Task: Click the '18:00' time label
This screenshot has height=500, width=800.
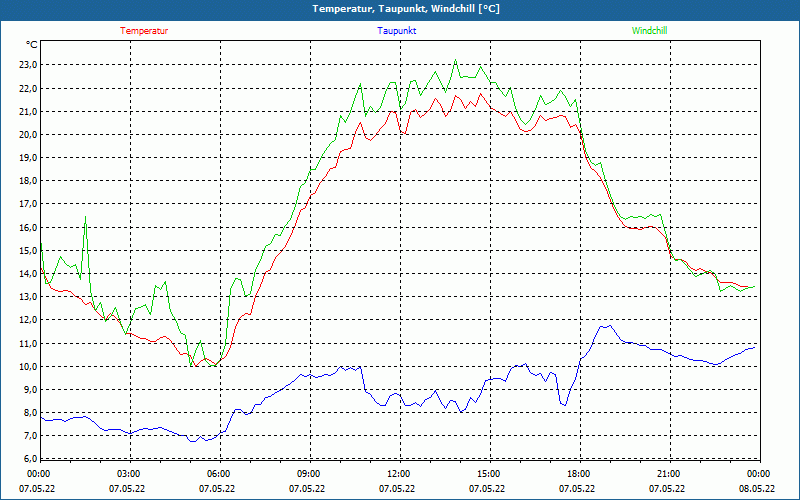Action: pos(579,474)
